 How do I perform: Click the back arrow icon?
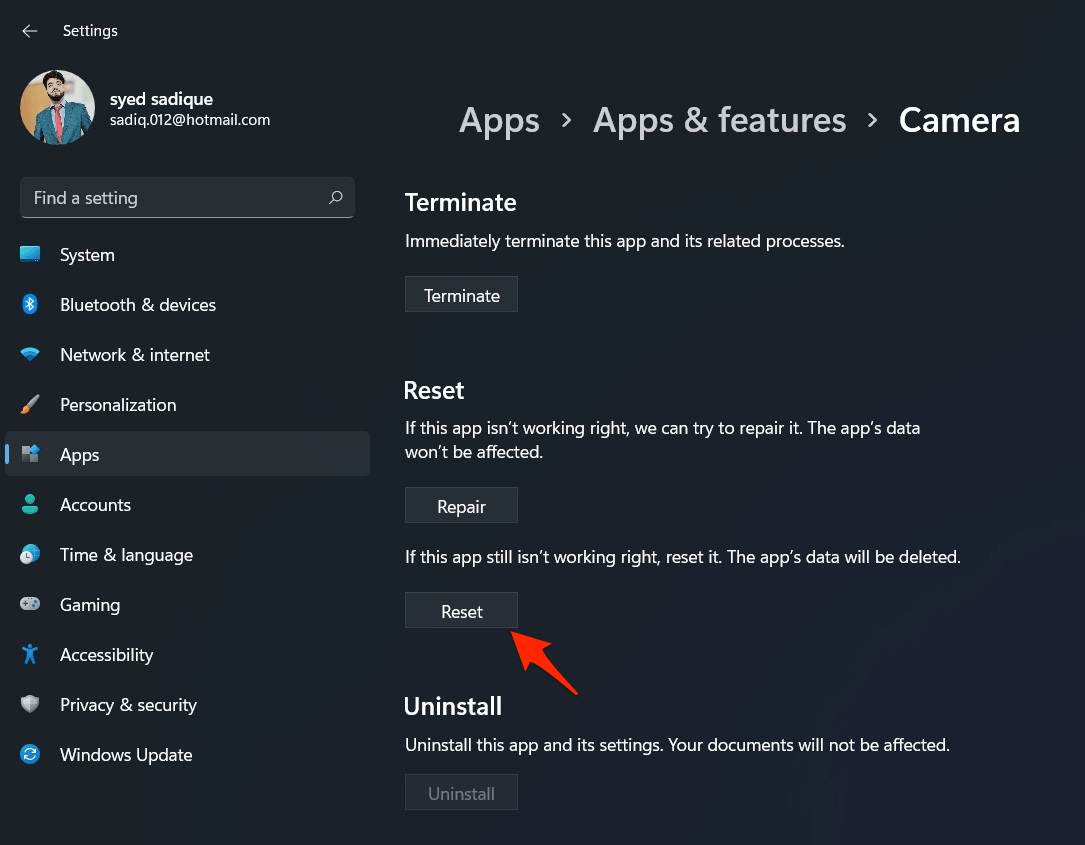pyautogui.click(x=30, y=31)
